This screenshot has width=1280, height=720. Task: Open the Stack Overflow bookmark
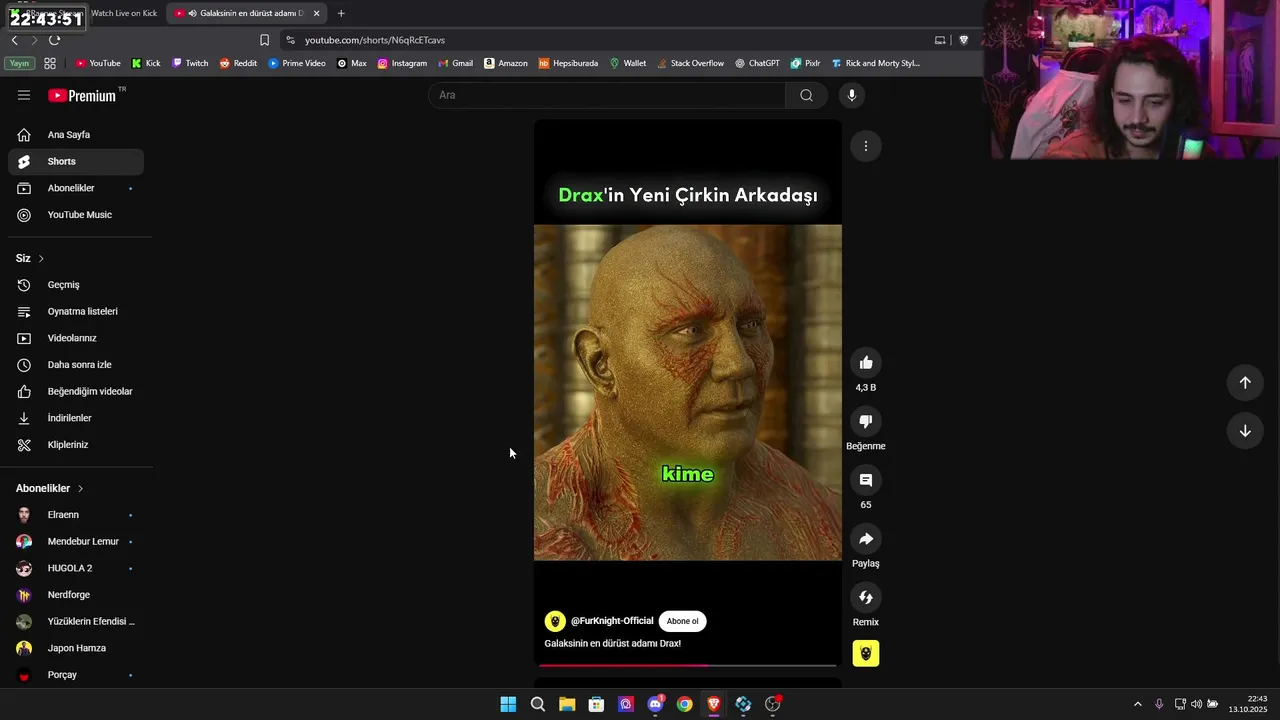click(x=690, y=63)
